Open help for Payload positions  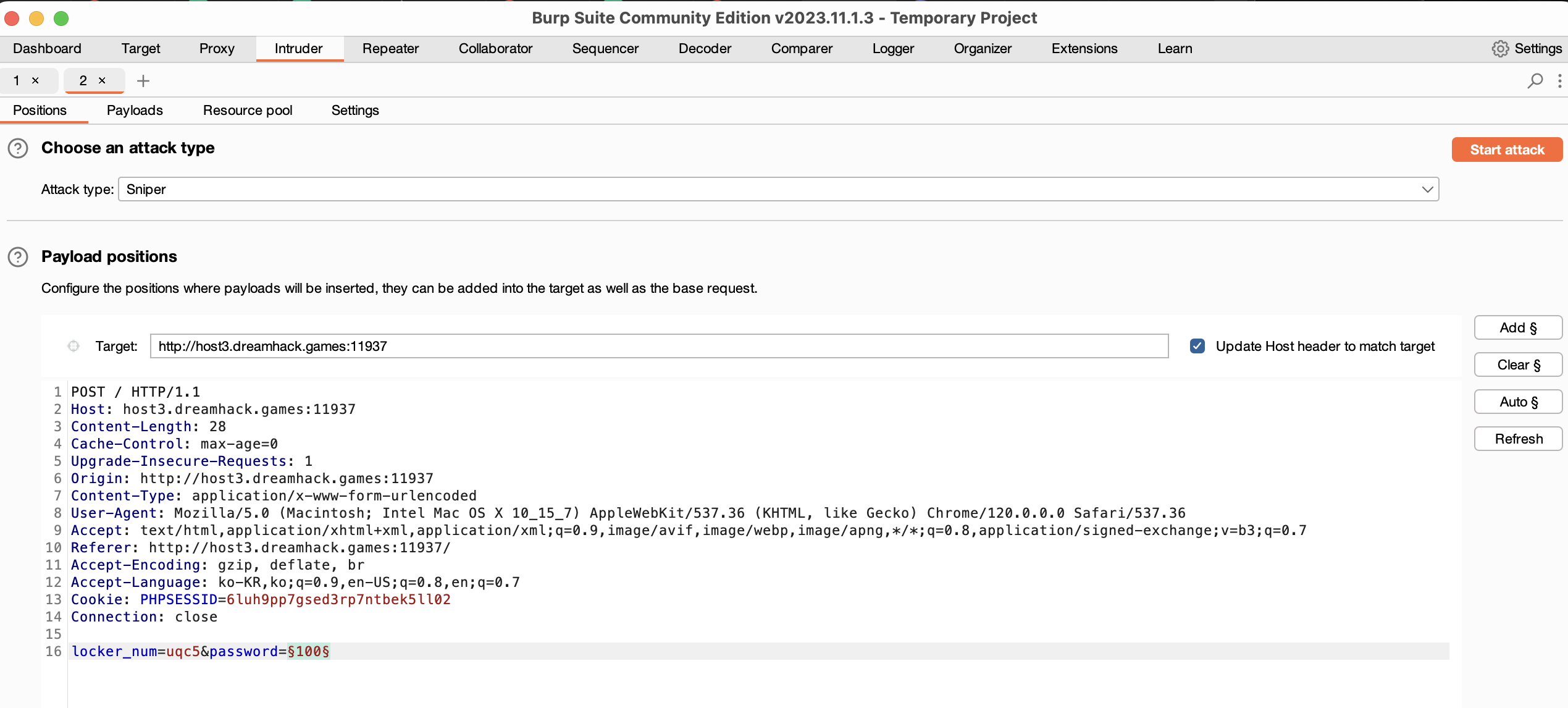pyautogui.click(x=18, y=257)
